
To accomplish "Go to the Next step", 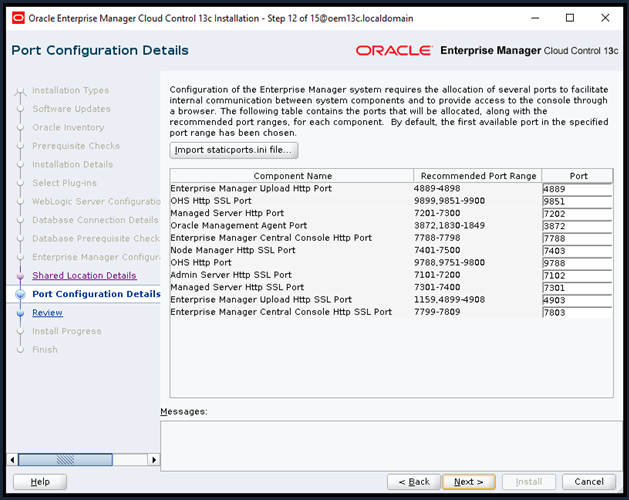I will click(x=469, y=482).
